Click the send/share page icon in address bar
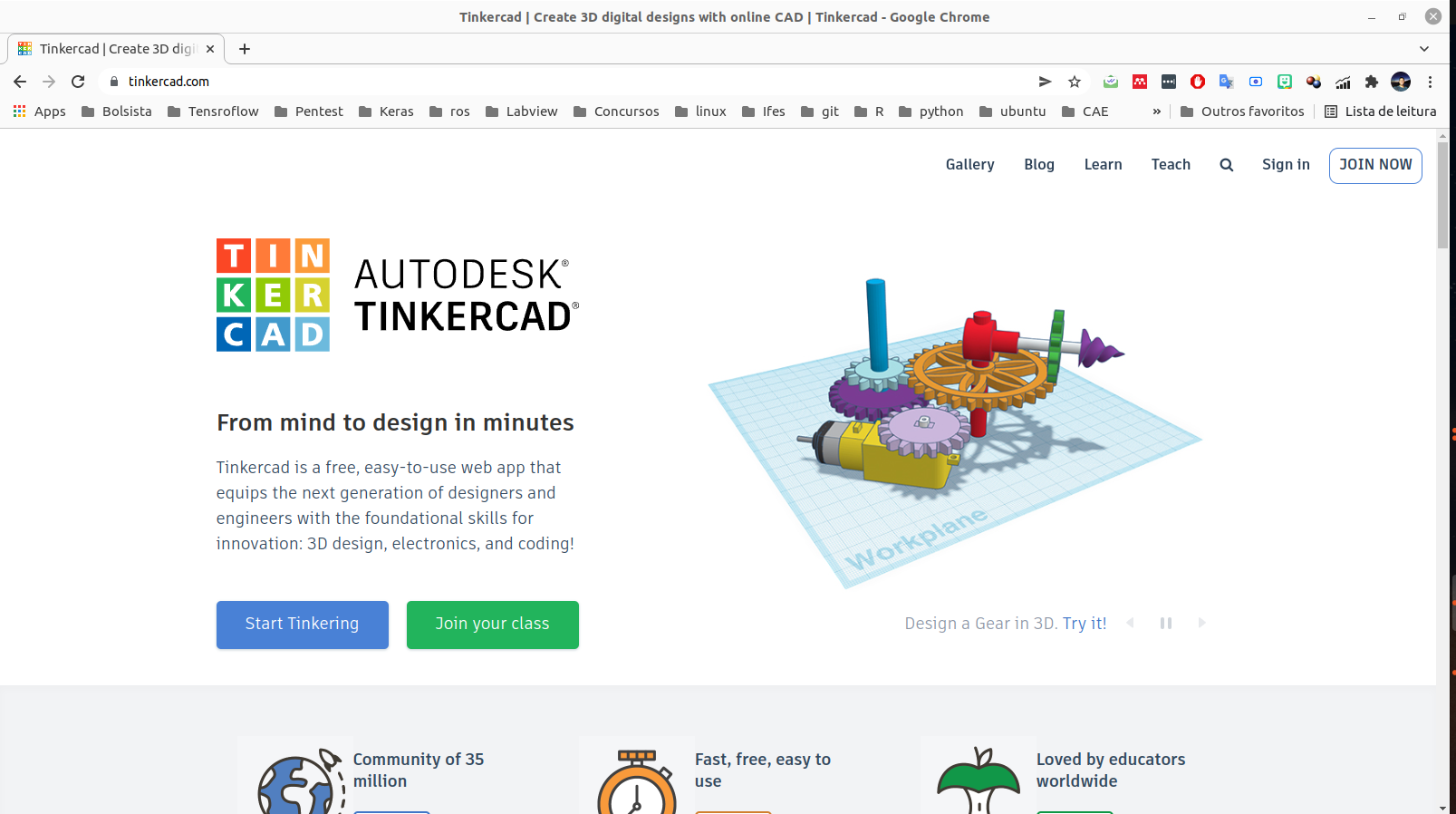This screenshot has width=1456, height=814. [1045, 82]
